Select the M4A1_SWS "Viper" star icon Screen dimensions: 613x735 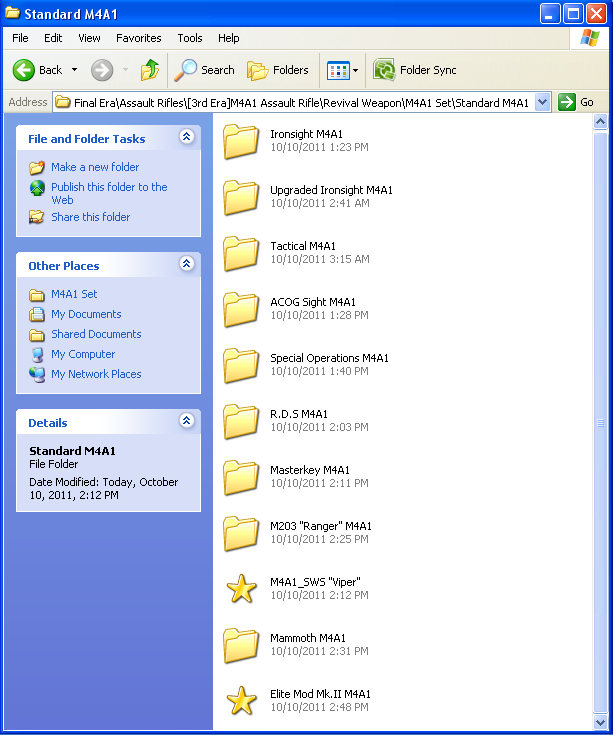(x=241, y=589)
